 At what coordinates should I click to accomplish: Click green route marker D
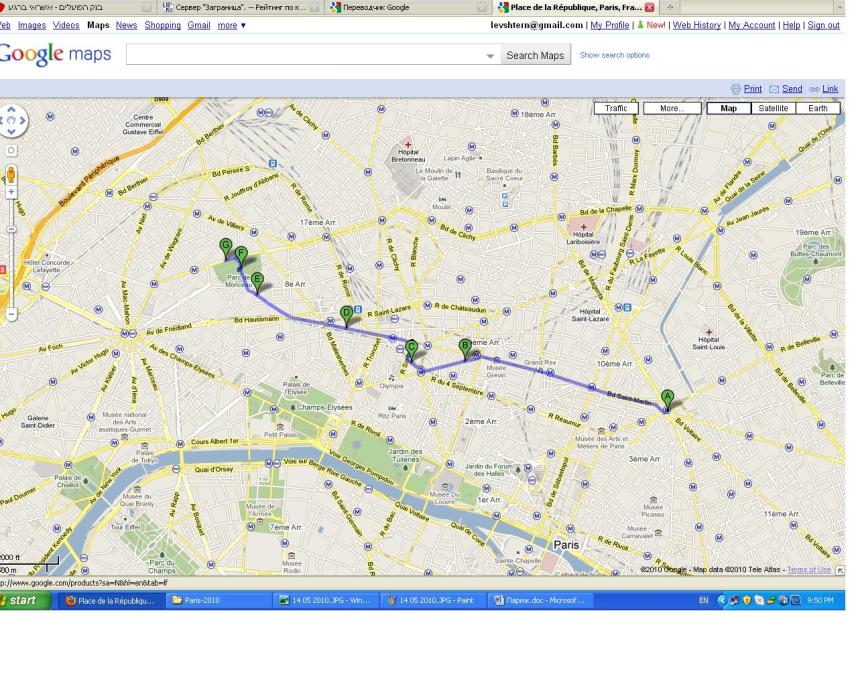click(x=346, y=317)
